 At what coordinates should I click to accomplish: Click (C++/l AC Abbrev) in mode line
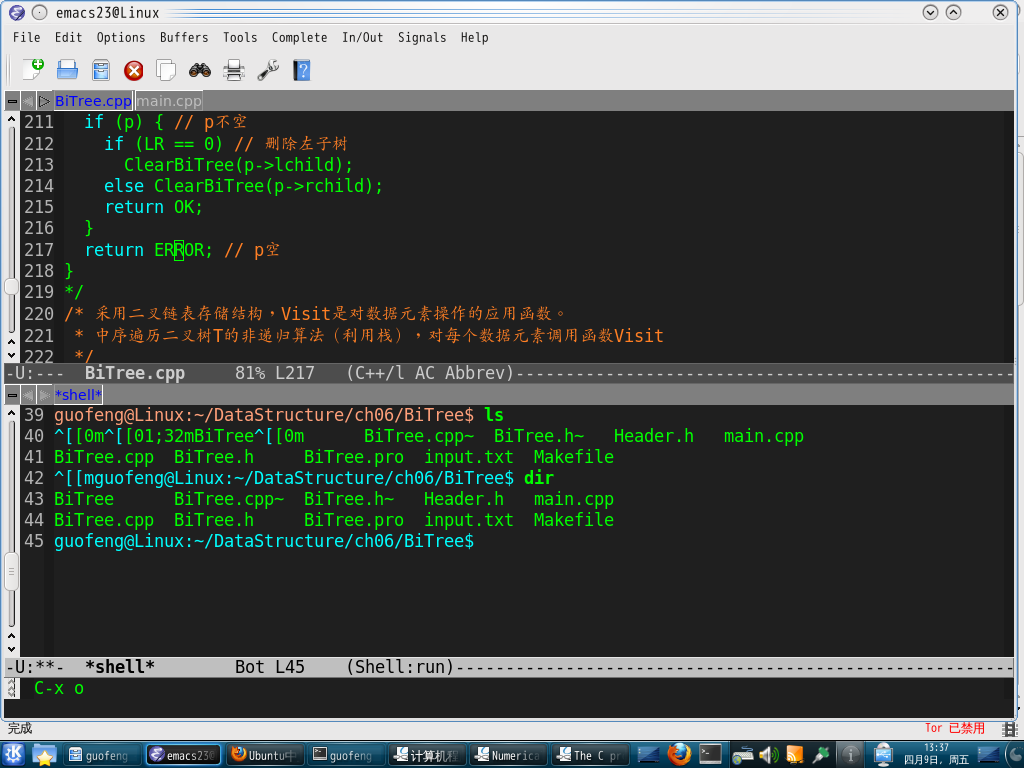[x=430, y=373]
